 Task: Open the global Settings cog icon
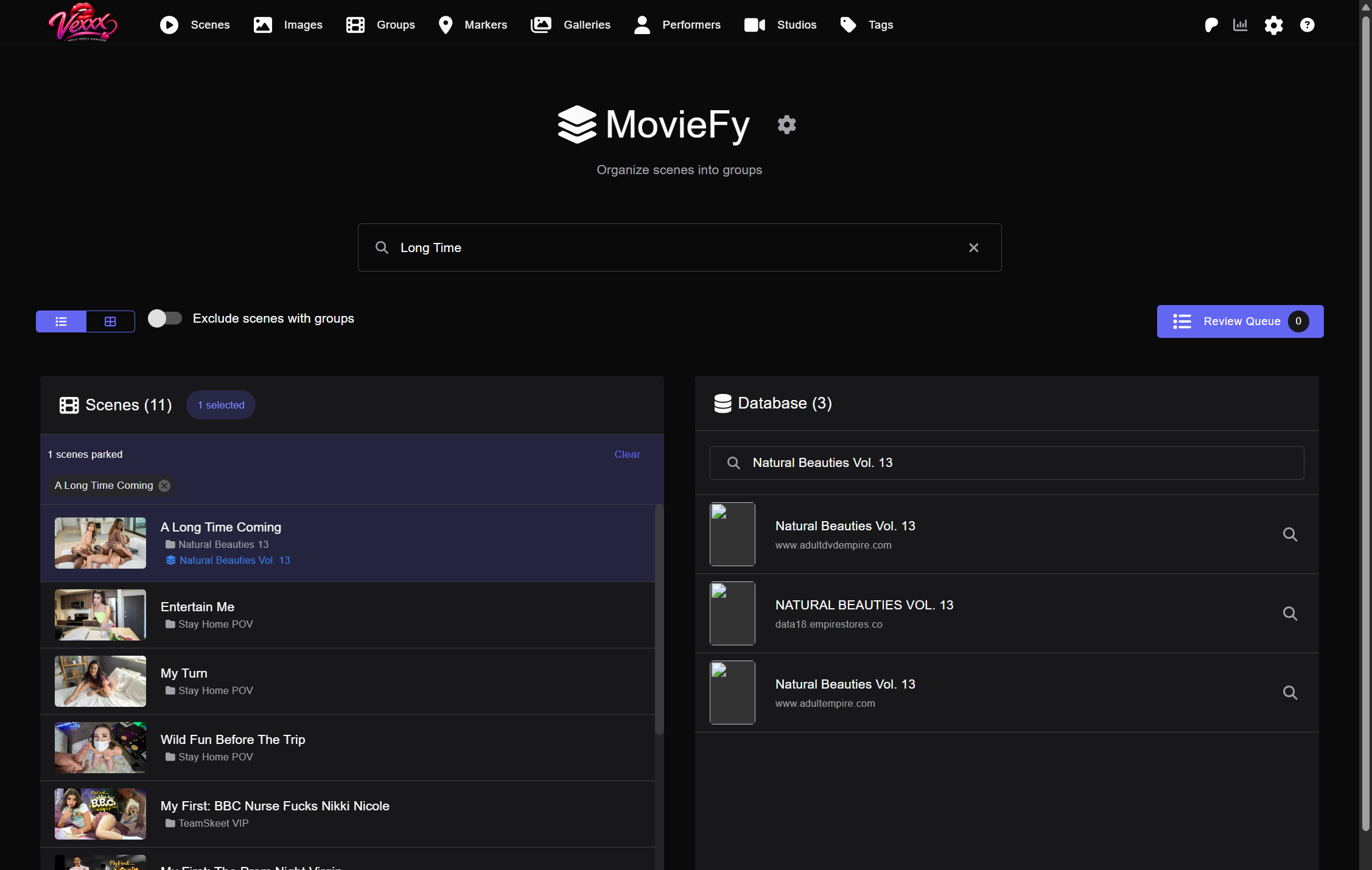1273,25
